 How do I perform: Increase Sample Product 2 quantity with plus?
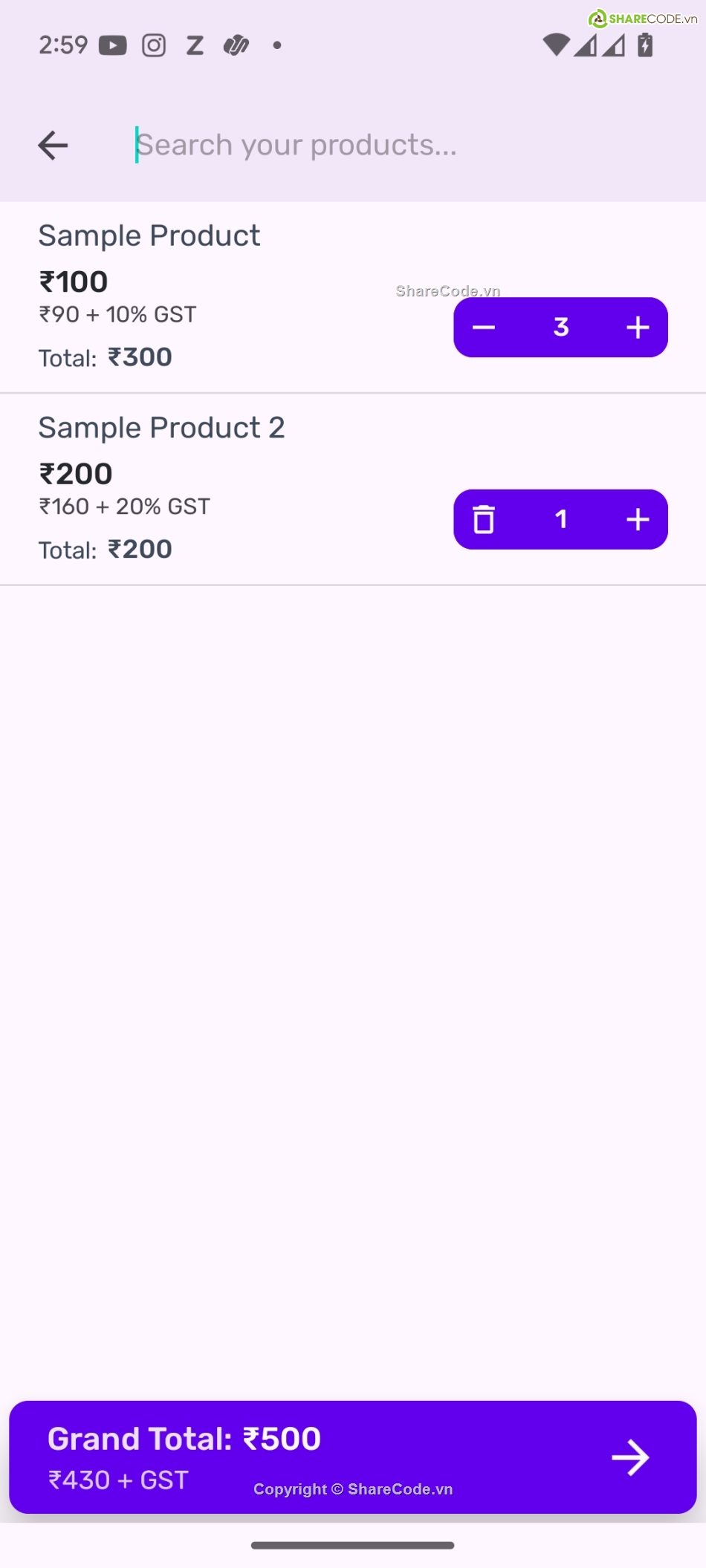point(638,519)
